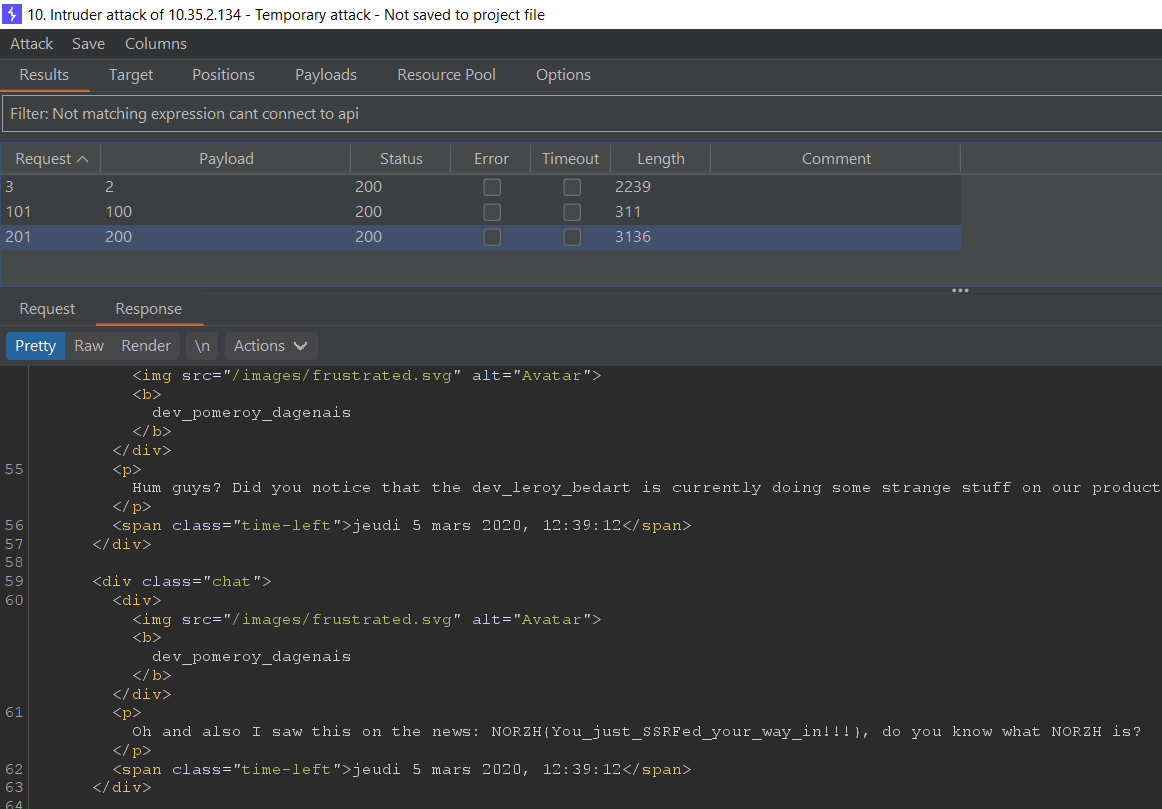This screenshot has height=809, width=1162.
Task: Select the result row with length 311
Action: pyautogui.click(x=481, y=212)
